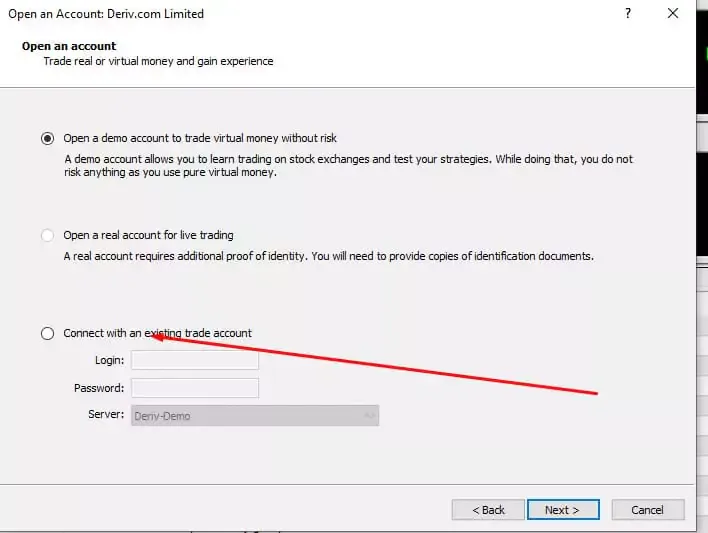
Task: Click label 'Open a demo account to trade virtual money without risk'
Action: coord(200,138)
